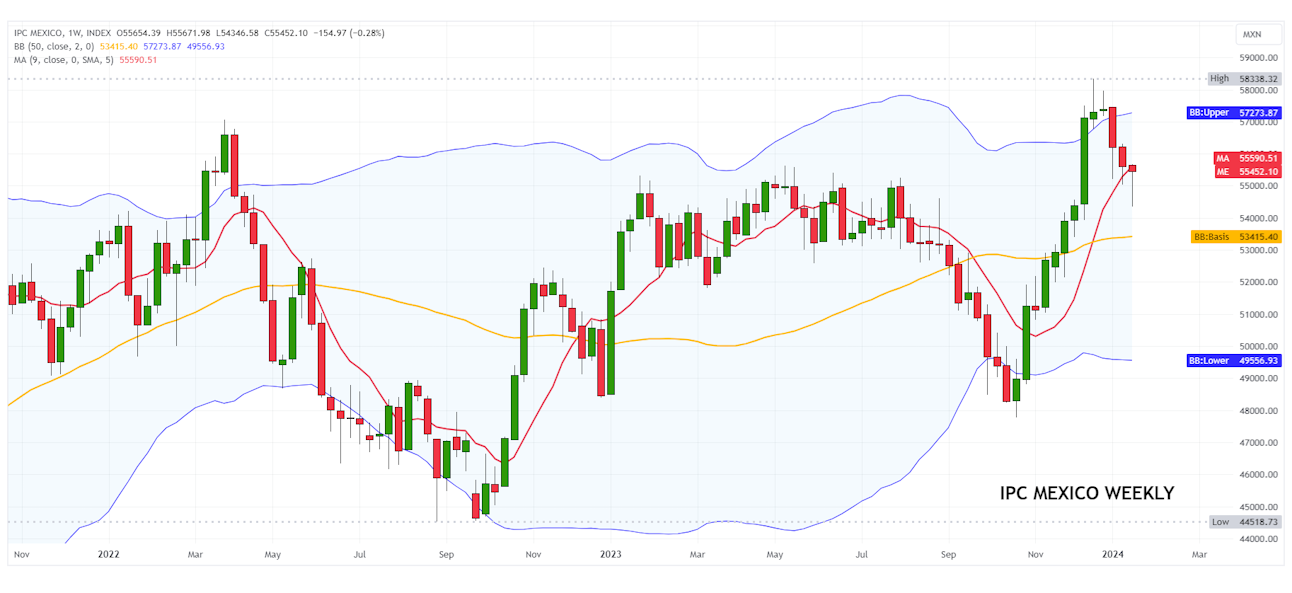
Task: Click 2024 on the time axis
Action: [x=1113, y=553]
